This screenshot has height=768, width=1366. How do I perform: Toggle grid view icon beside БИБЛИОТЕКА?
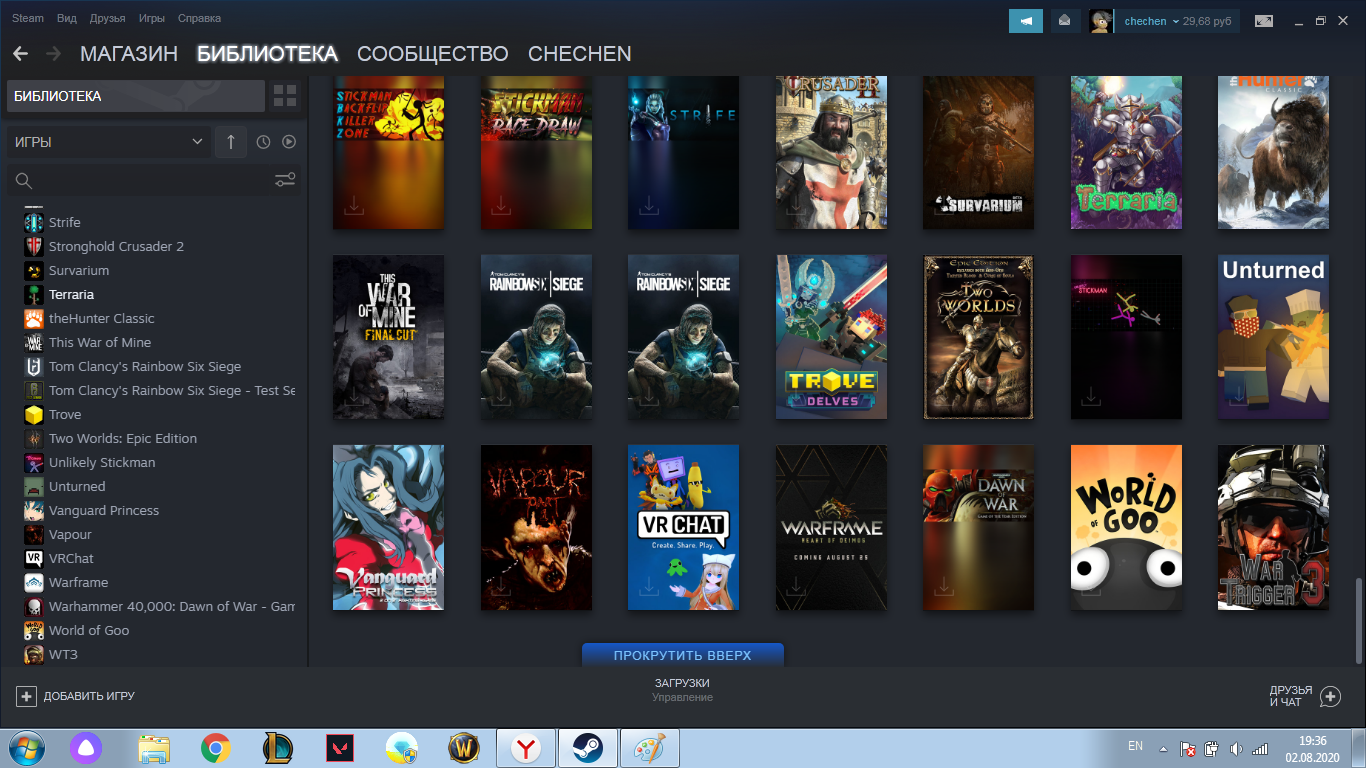[285, 96]
